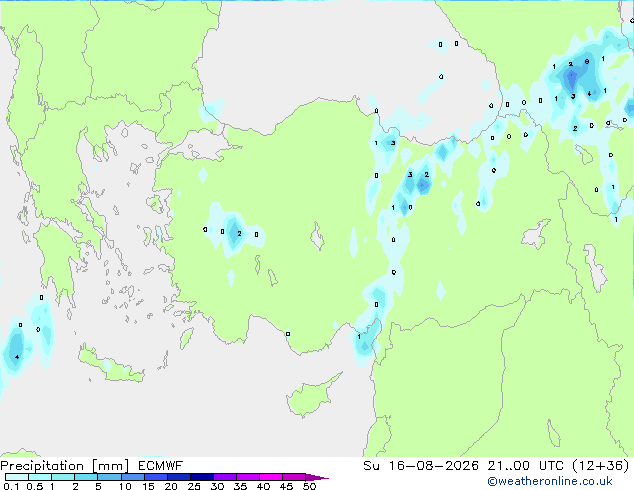Choose the 2–5 mm legend color swatch
Screen dimensions: 634x490
(x=86, y=477)
